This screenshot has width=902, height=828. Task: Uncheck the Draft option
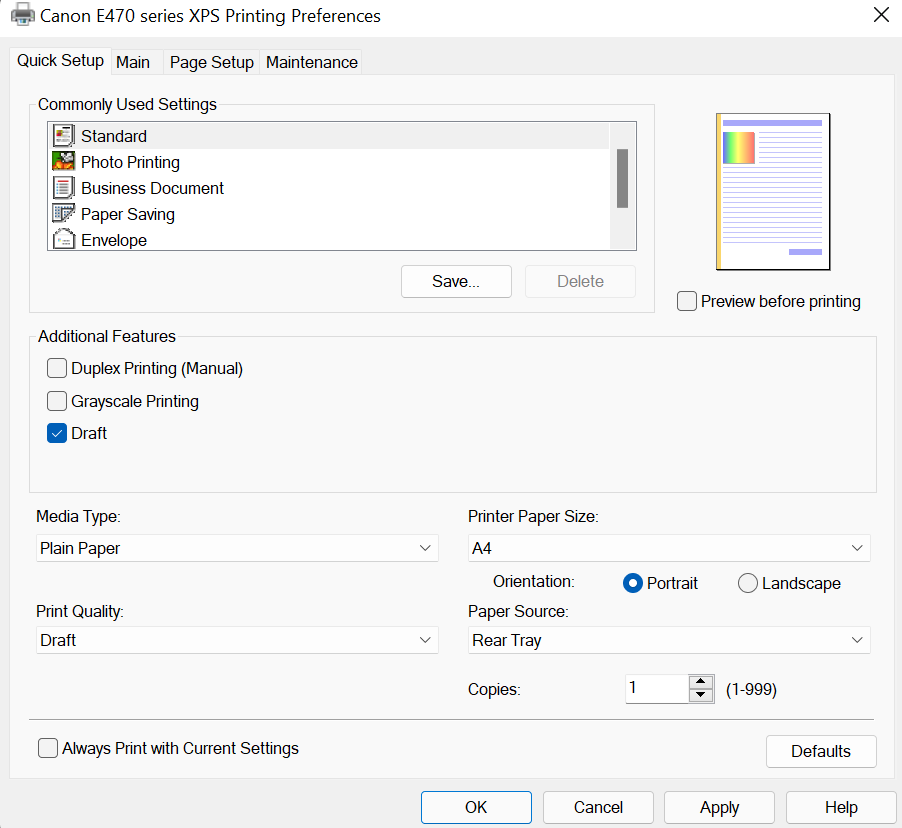(57, 433)
